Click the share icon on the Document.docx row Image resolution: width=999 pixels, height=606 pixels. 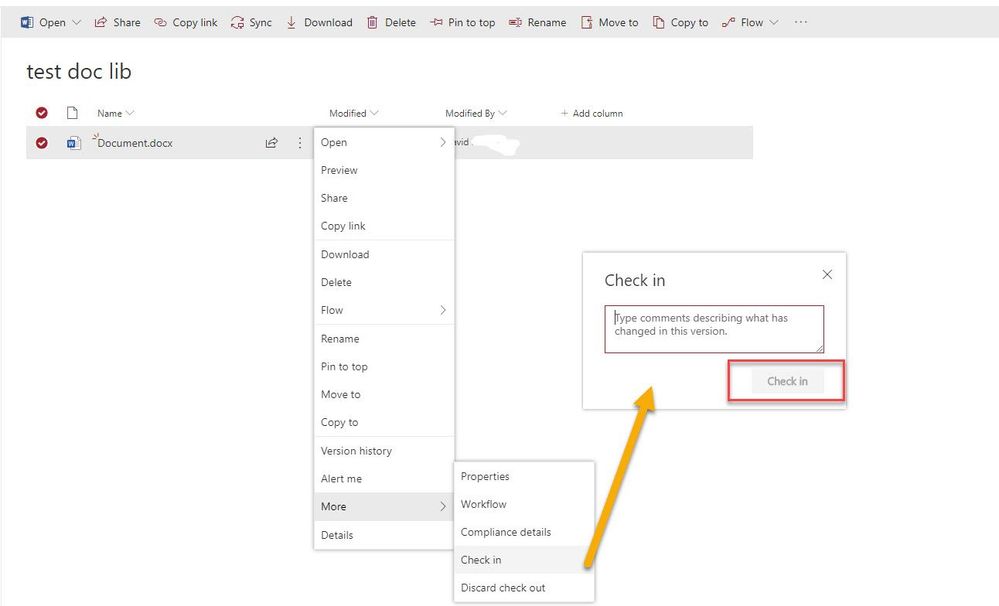tap(271, 142)
